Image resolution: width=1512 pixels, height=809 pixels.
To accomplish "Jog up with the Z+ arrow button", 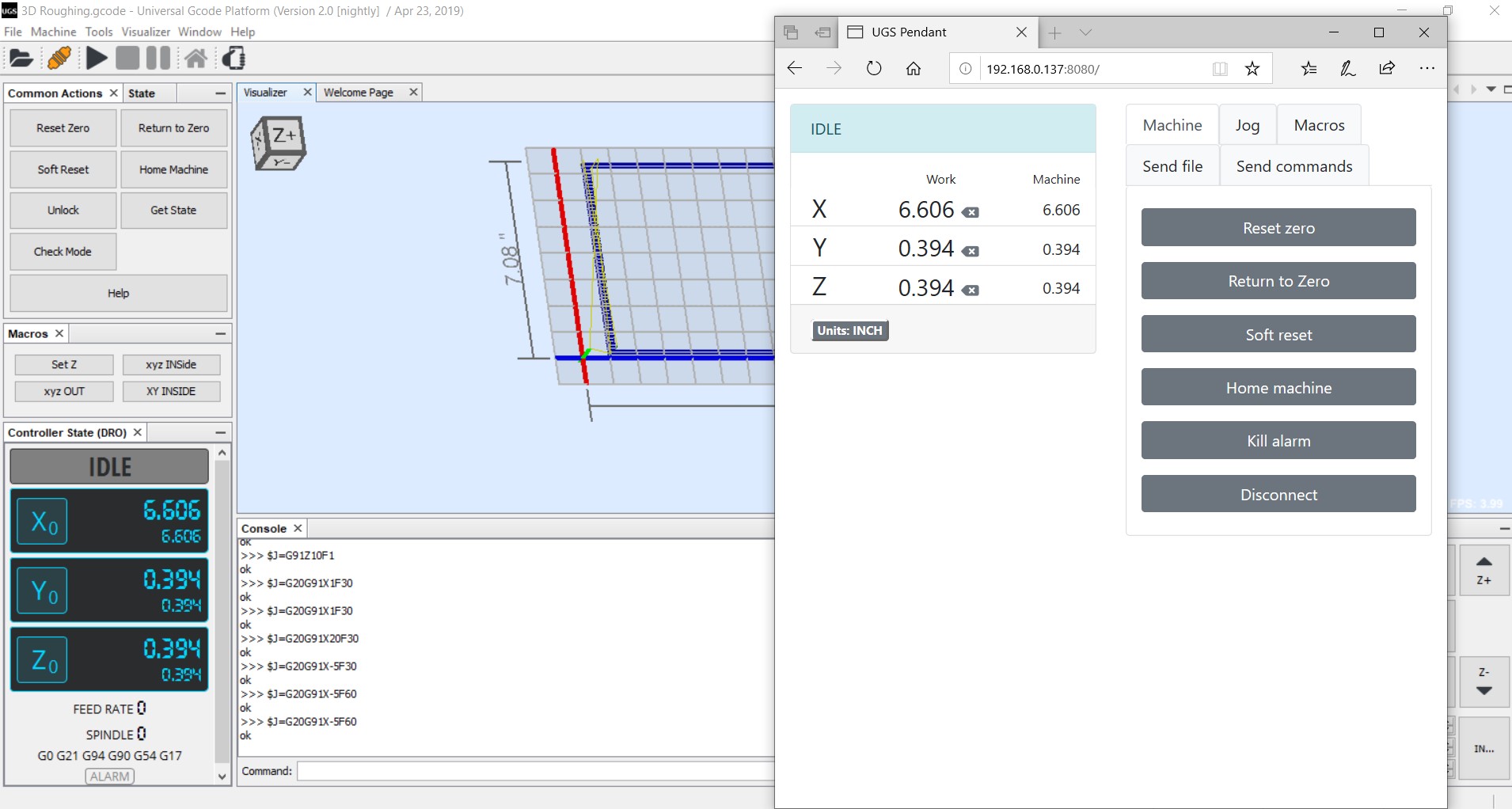I will pos(1484,570).
